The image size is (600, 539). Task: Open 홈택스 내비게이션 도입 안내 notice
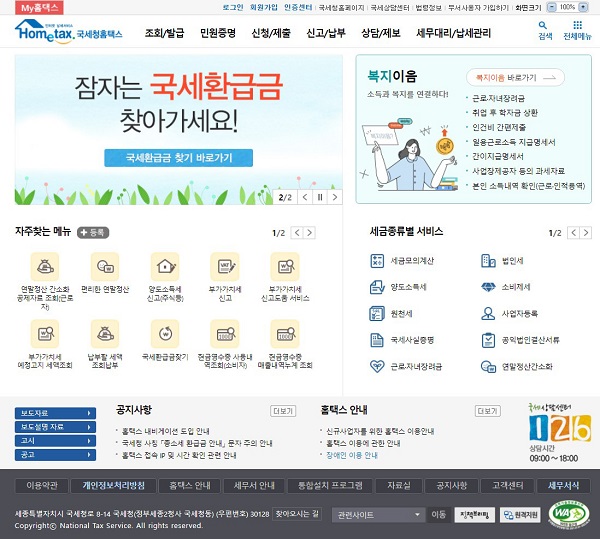coord(165,431)
